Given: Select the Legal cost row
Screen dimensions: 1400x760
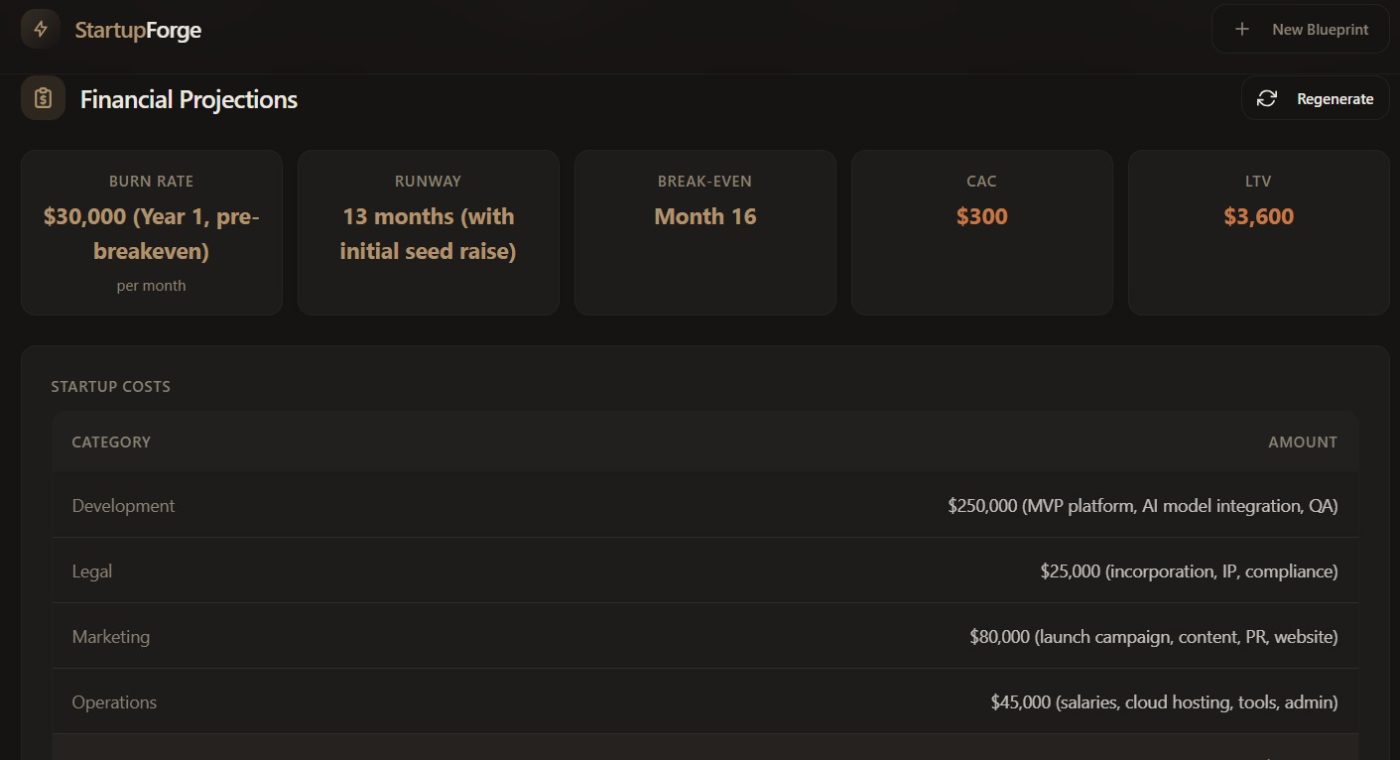Looking at the screenshot, I should pos(705,571).
